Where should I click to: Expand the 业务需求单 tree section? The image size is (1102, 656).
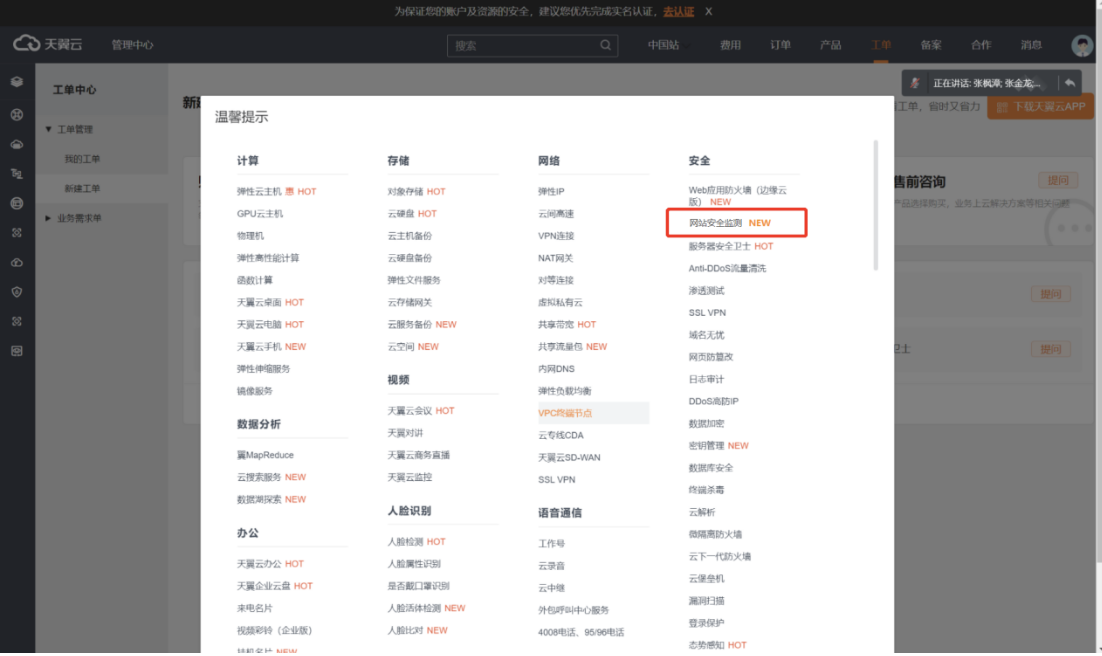click(x=49, y=218)
